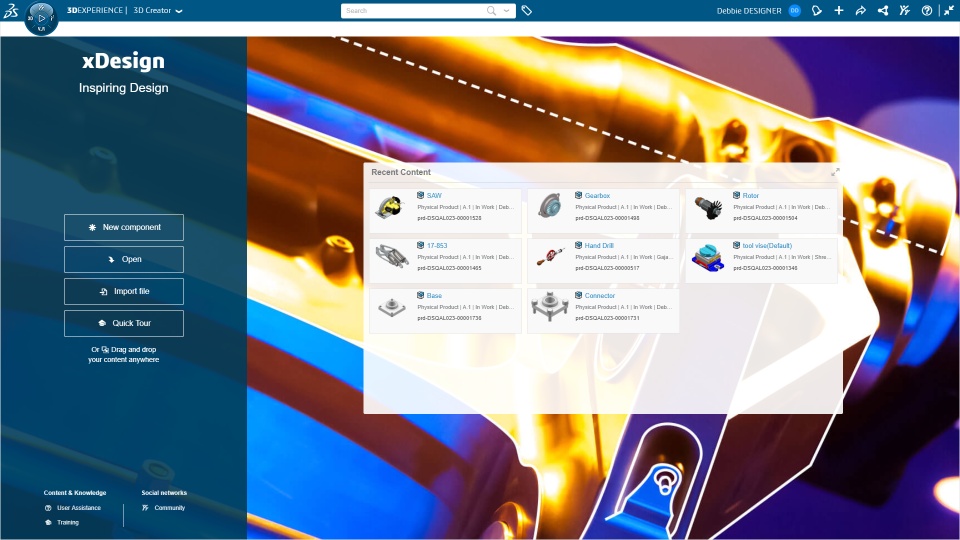The image size is (960, 540).
Task: Focus the Search input field
Action: point(414,10)
